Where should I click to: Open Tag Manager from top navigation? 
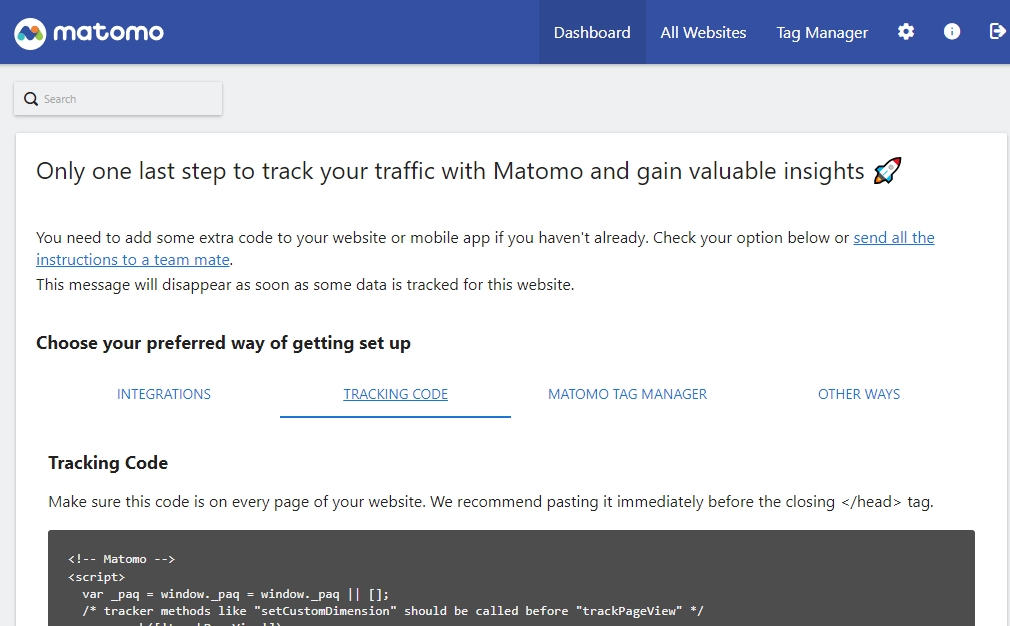[x=822, y=32]
